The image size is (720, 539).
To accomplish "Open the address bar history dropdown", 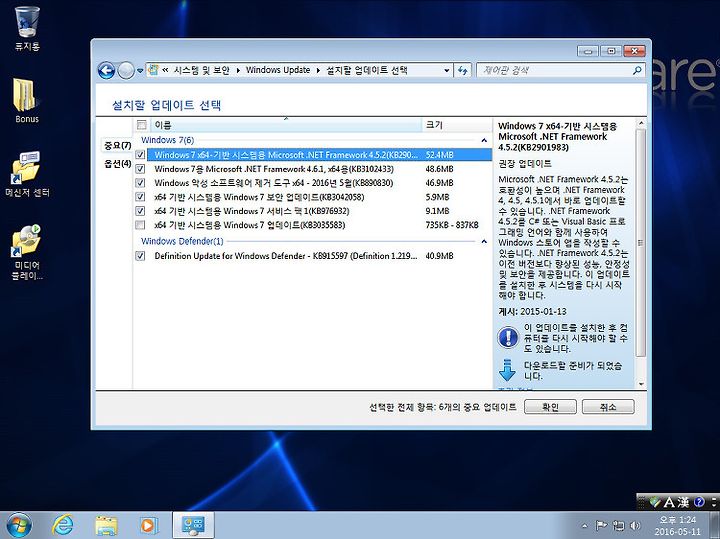I will point(446,71).
